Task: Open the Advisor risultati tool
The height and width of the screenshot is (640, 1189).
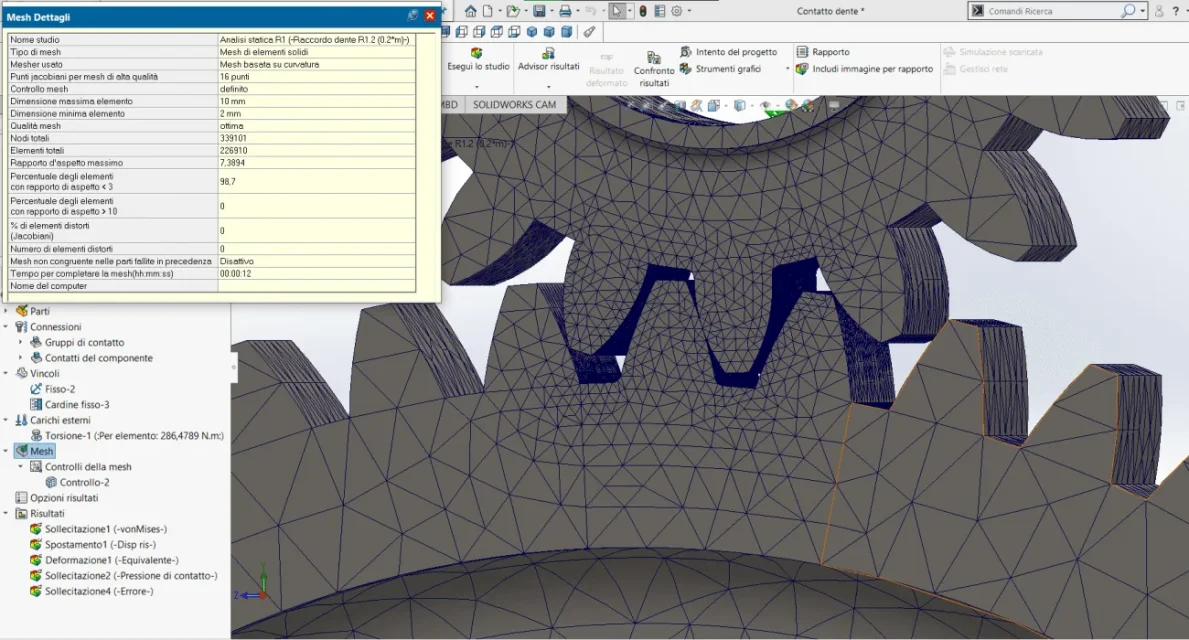Action: tap(548, 60)
